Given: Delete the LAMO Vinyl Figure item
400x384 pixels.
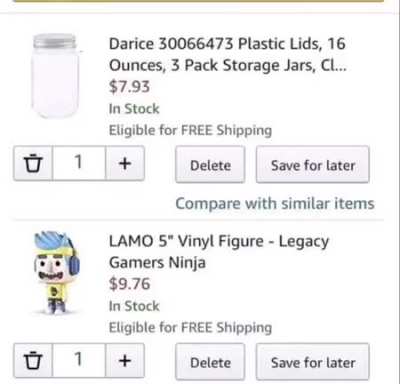Looking at the screenshot, I should [x=210, y=362].
